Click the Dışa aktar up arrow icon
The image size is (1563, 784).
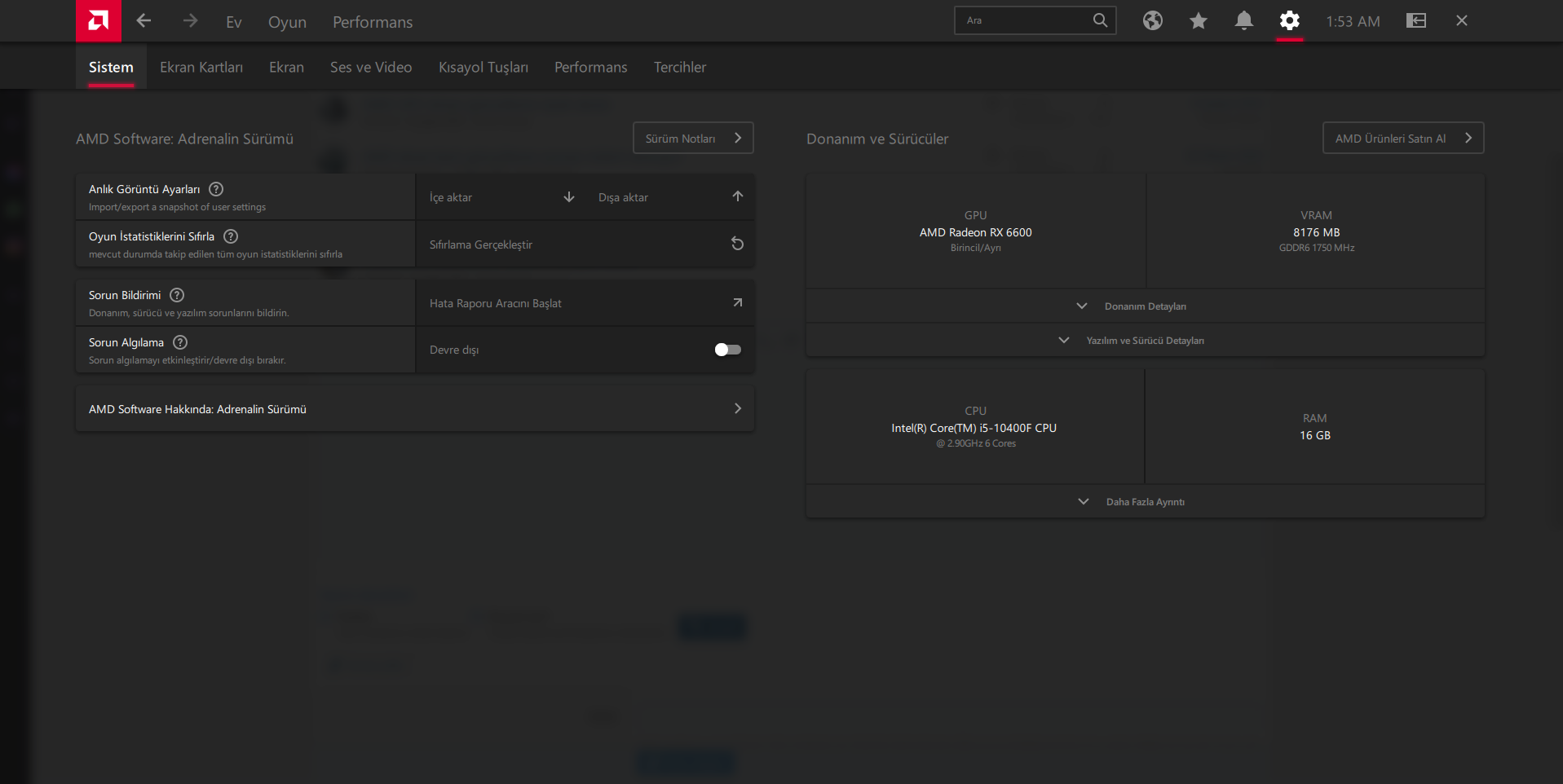737,196
